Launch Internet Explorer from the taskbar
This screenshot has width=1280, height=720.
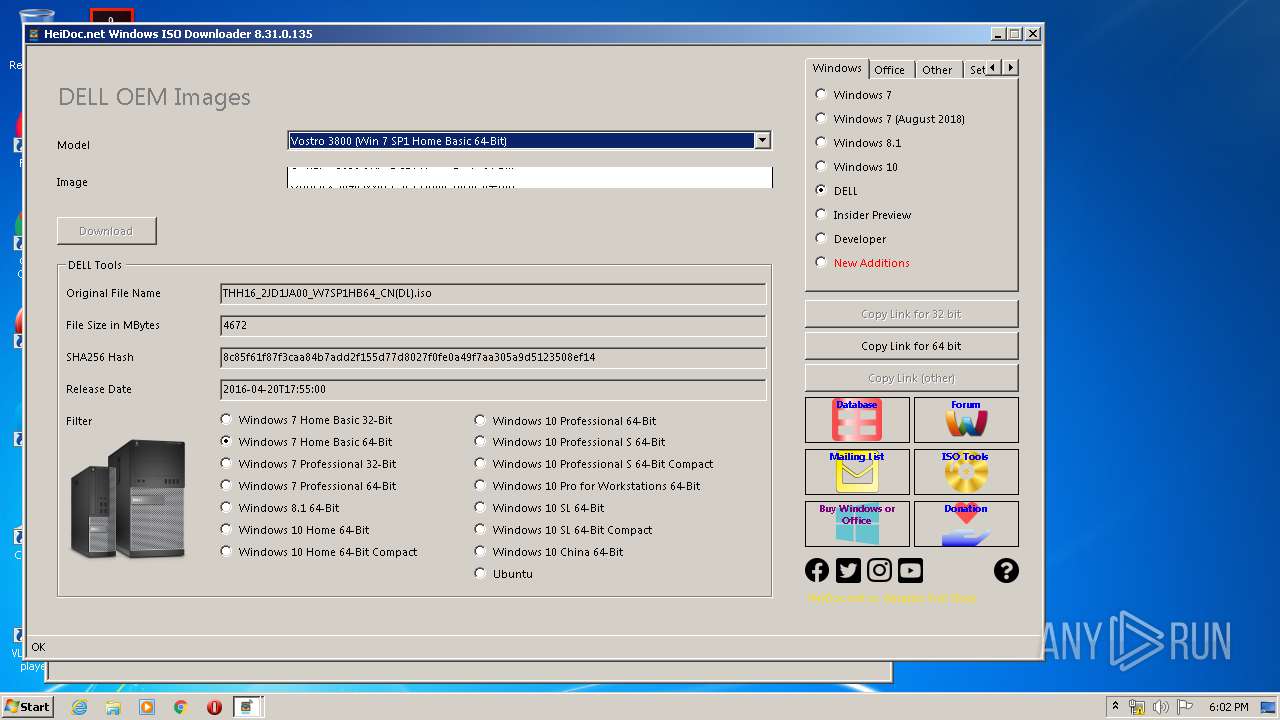[79, 707]
